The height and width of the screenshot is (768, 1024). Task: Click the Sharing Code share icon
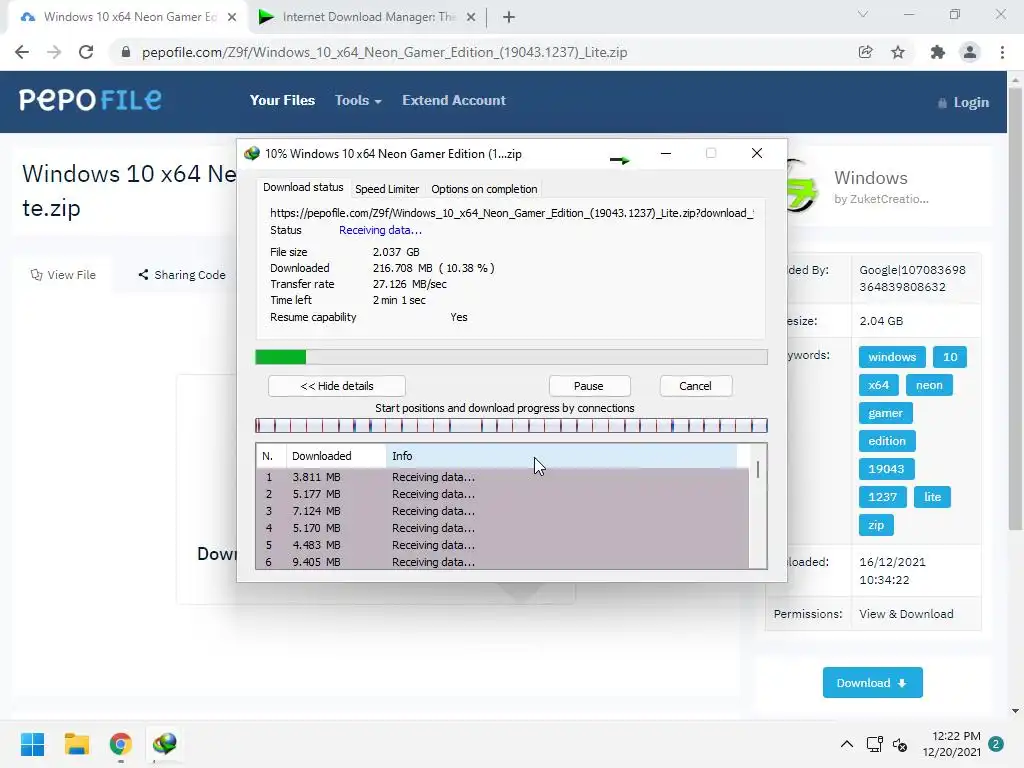[143, 275]
